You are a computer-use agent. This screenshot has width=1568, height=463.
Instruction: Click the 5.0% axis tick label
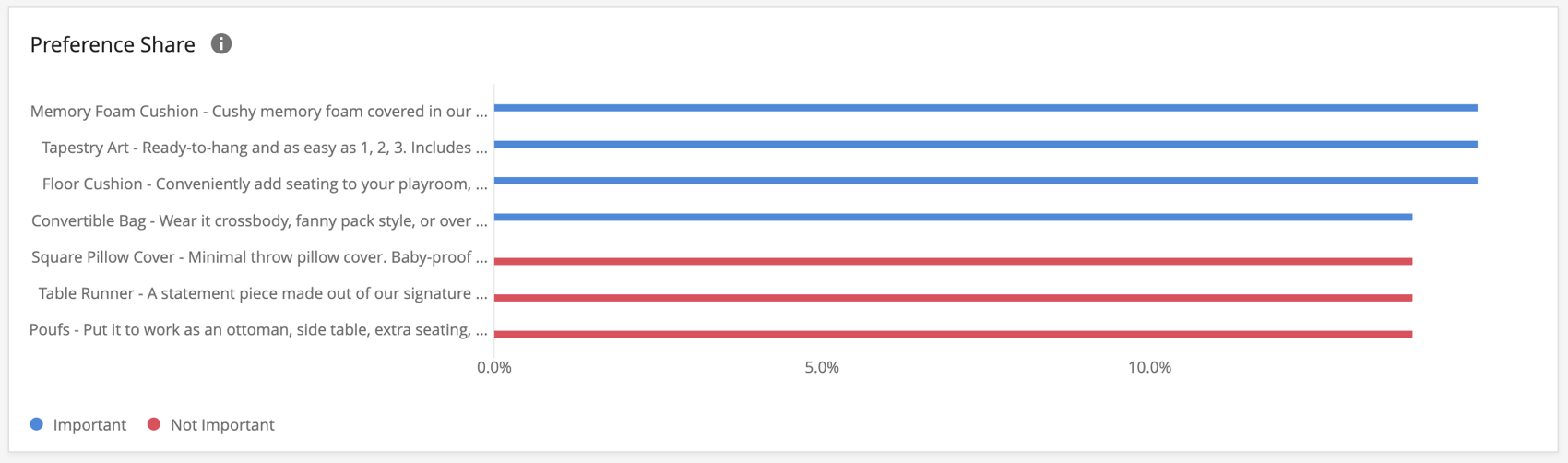pos(822,367)
